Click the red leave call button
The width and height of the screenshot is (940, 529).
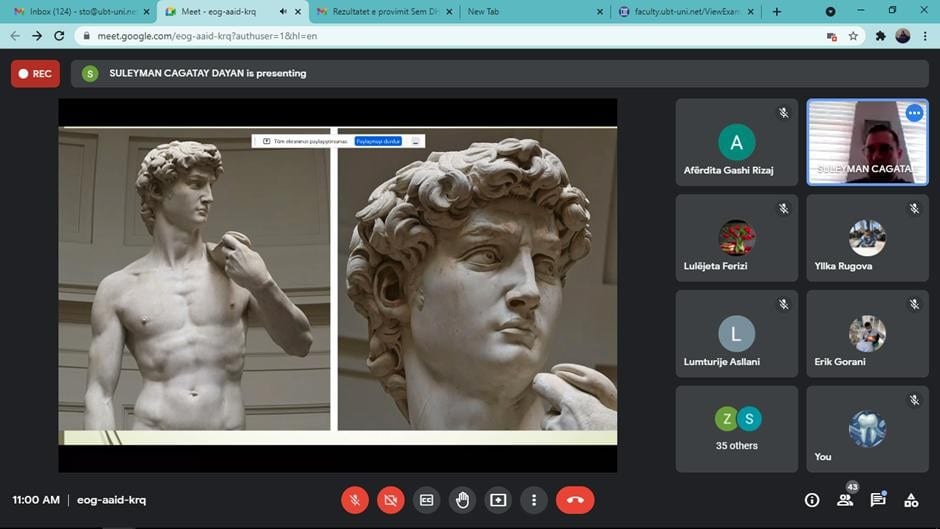(575, 500)
